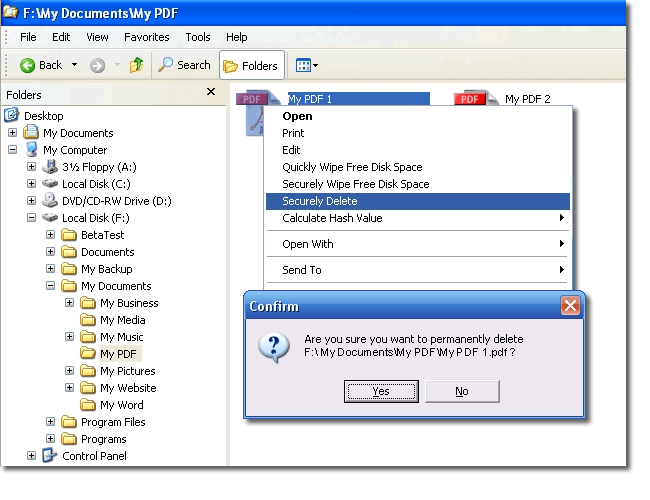650x500 pixels.
Task: Click the My Business folder icon
Action: [88, 303]
